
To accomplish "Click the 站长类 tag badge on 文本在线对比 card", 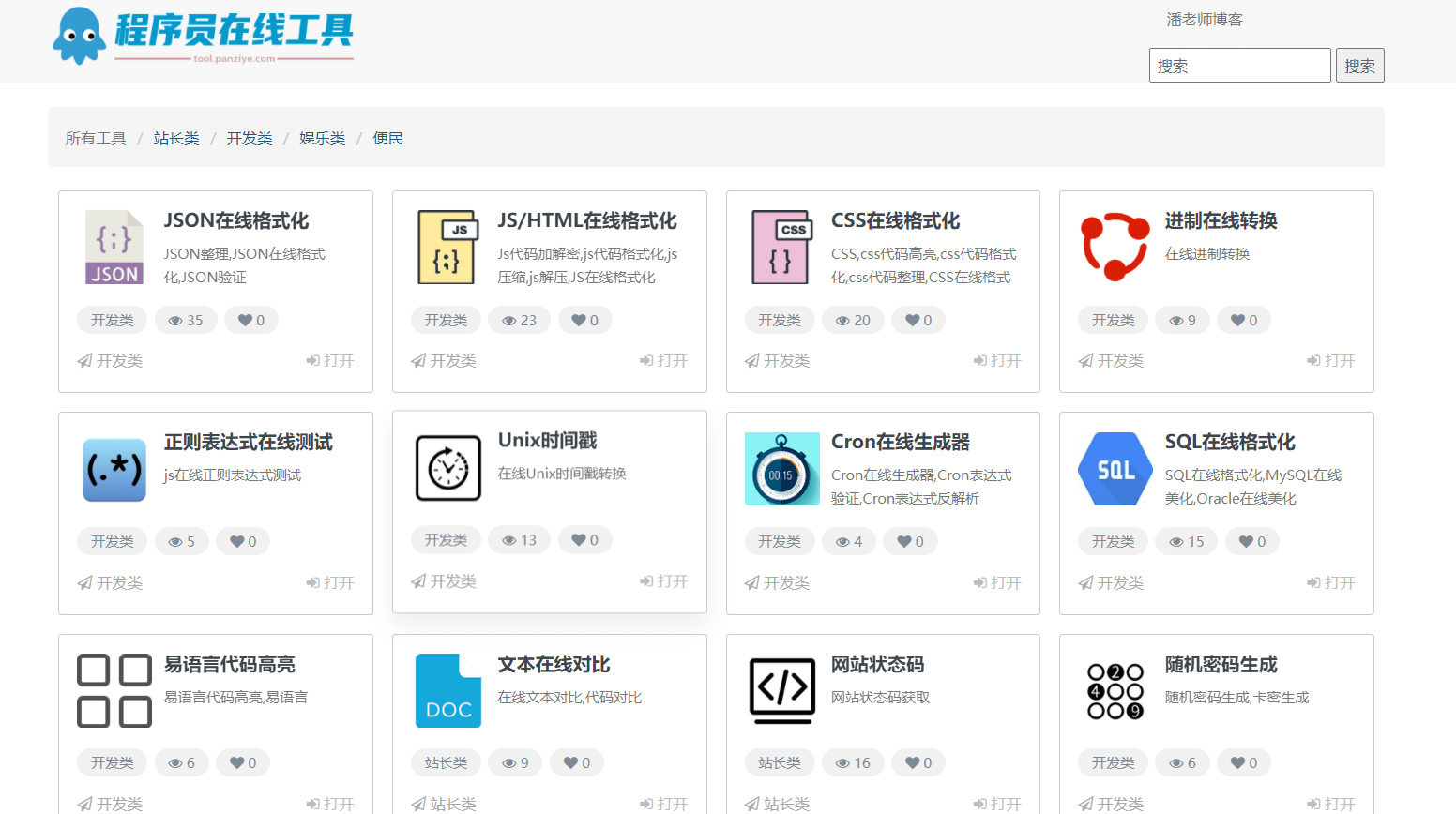I will point(446,762).
